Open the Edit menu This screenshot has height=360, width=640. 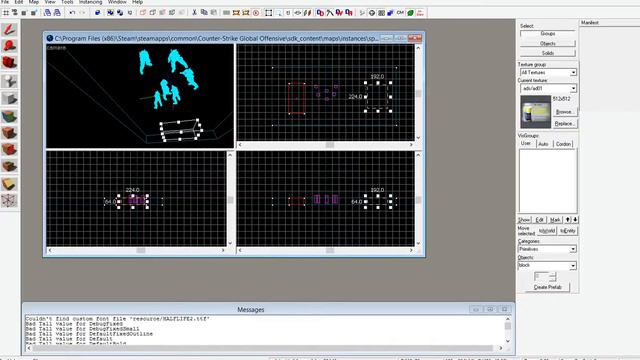click(19, 2)
